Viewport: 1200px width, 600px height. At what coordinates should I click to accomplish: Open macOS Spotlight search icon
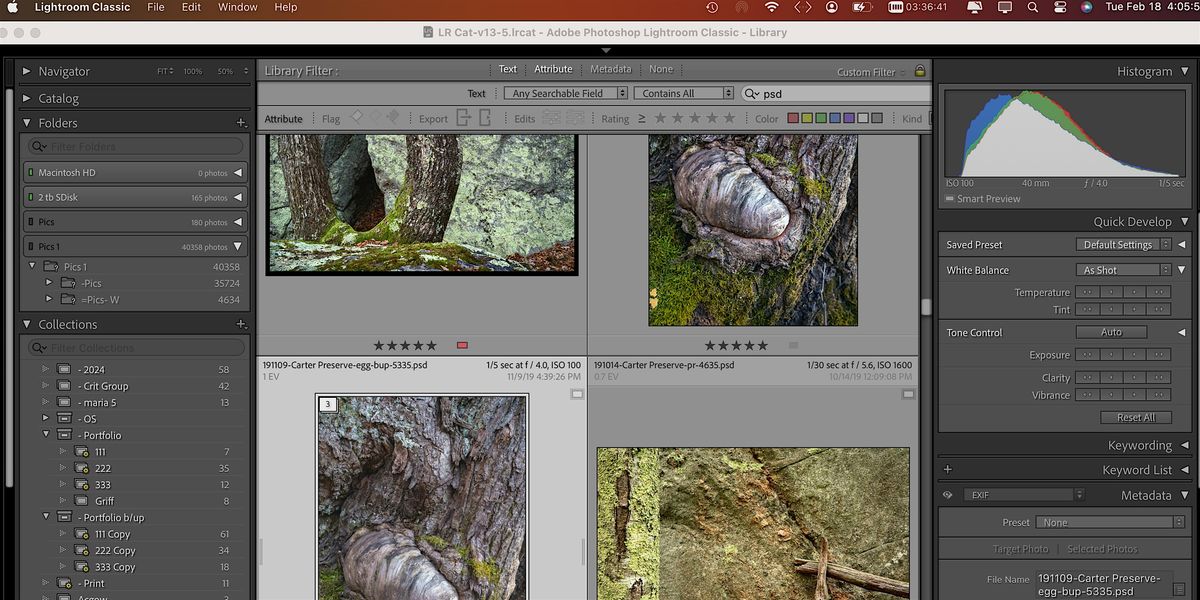pyautogui.click(x=1033, y=7)
